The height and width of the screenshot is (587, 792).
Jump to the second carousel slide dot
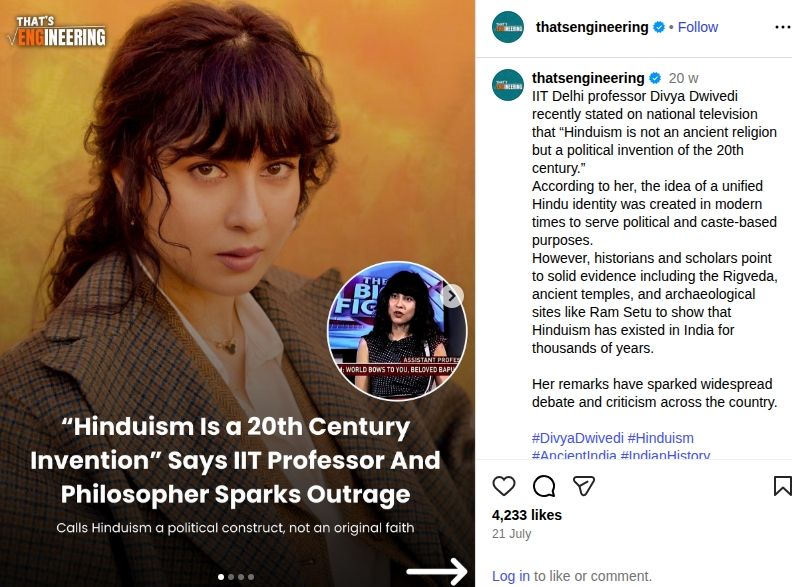[x=231, y=577]
